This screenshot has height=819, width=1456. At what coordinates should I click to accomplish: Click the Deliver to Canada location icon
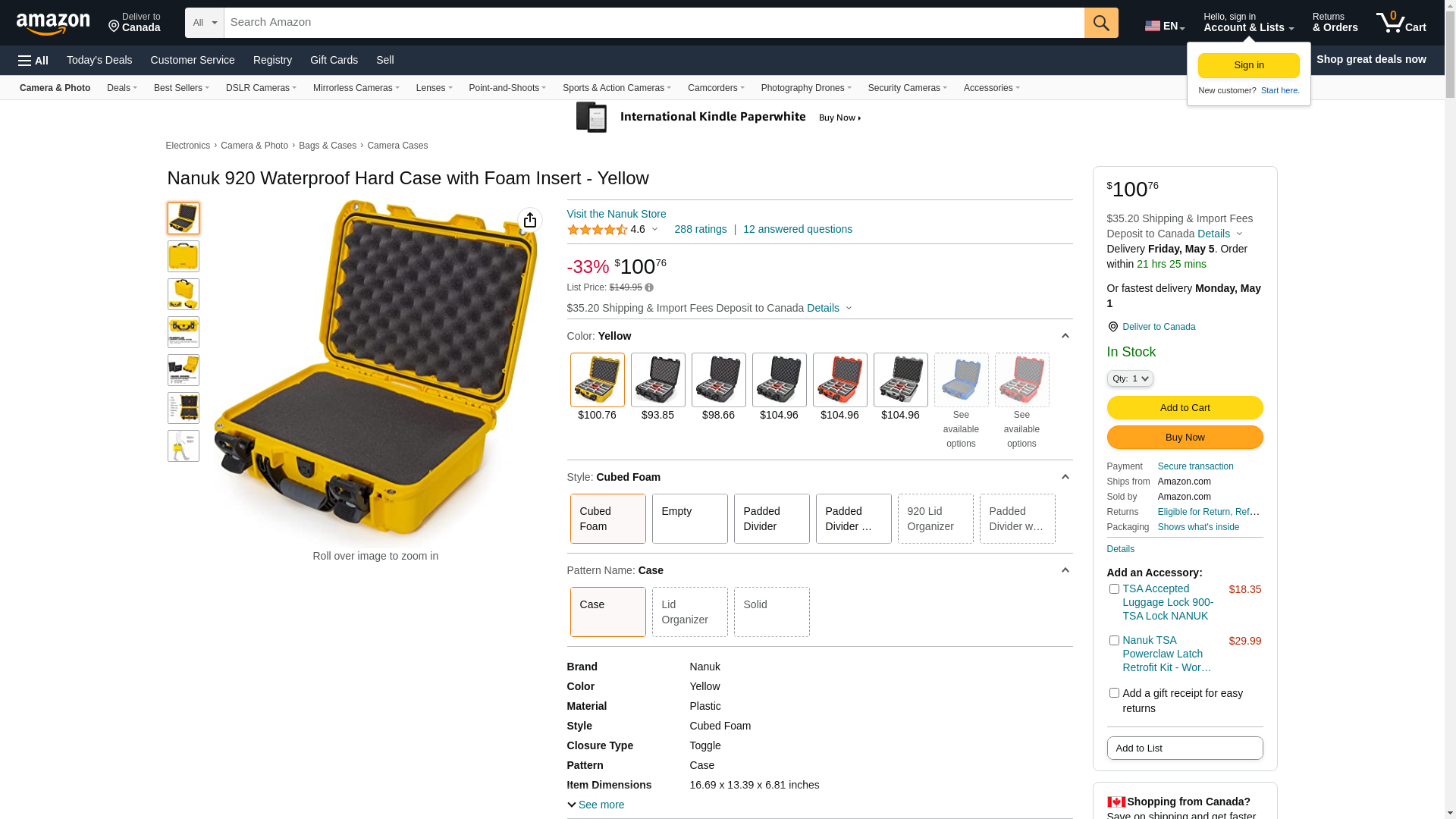1112,327
